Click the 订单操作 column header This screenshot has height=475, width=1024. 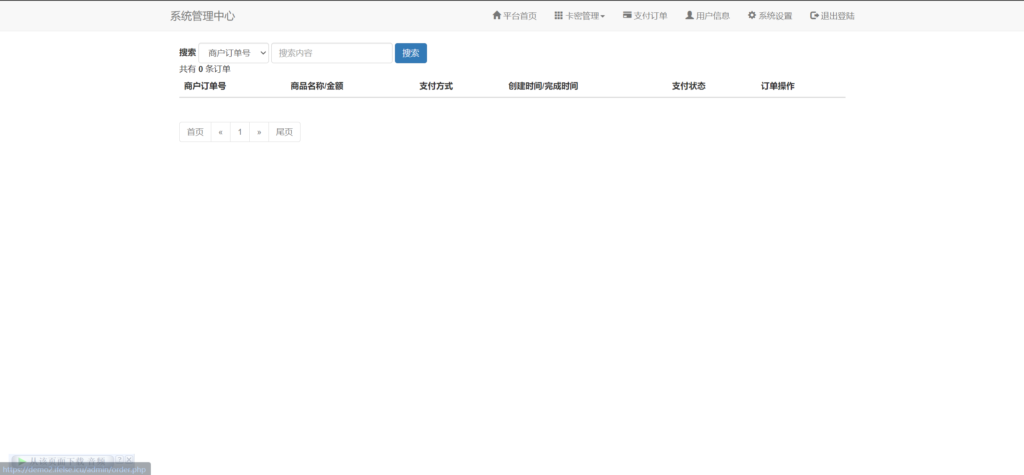point(778,86)
